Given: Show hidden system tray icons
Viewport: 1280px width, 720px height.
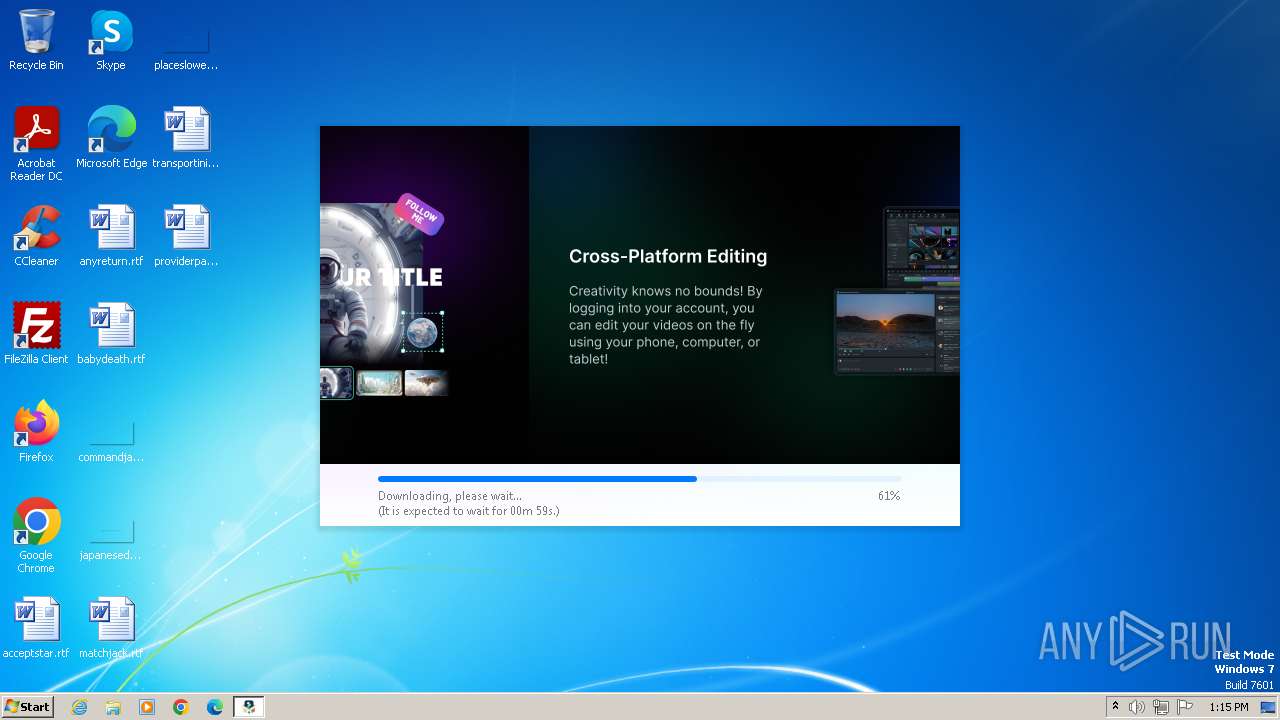Looking at the screenshot, I should click(x=1115, y=707).
